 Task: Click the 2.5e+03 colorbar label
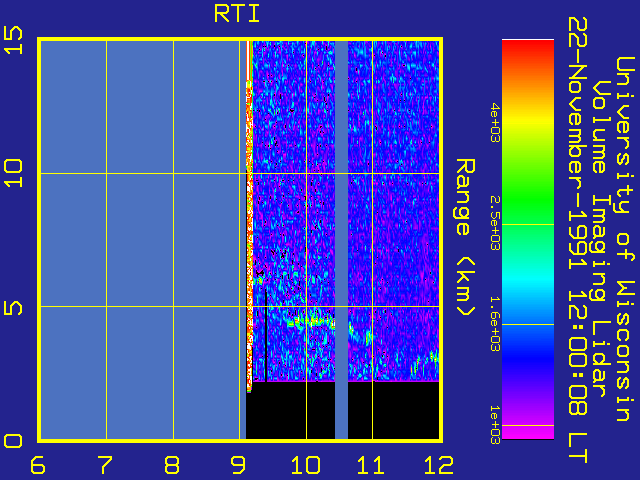(x=495, y=223)
